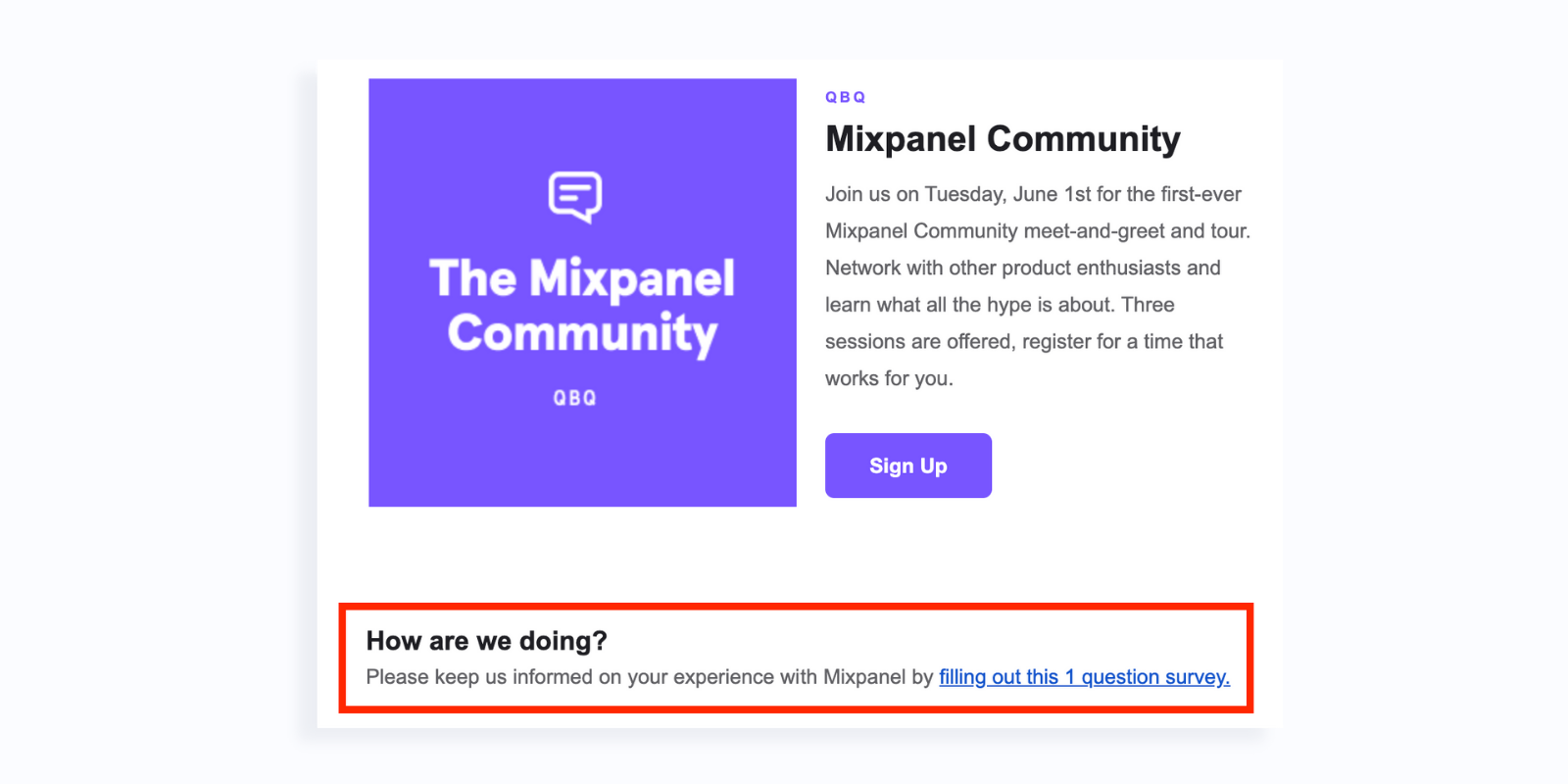Click the Mixpanel Community heading
Viewport: 1568px width, 784px height.
[x=1003, y=139]
